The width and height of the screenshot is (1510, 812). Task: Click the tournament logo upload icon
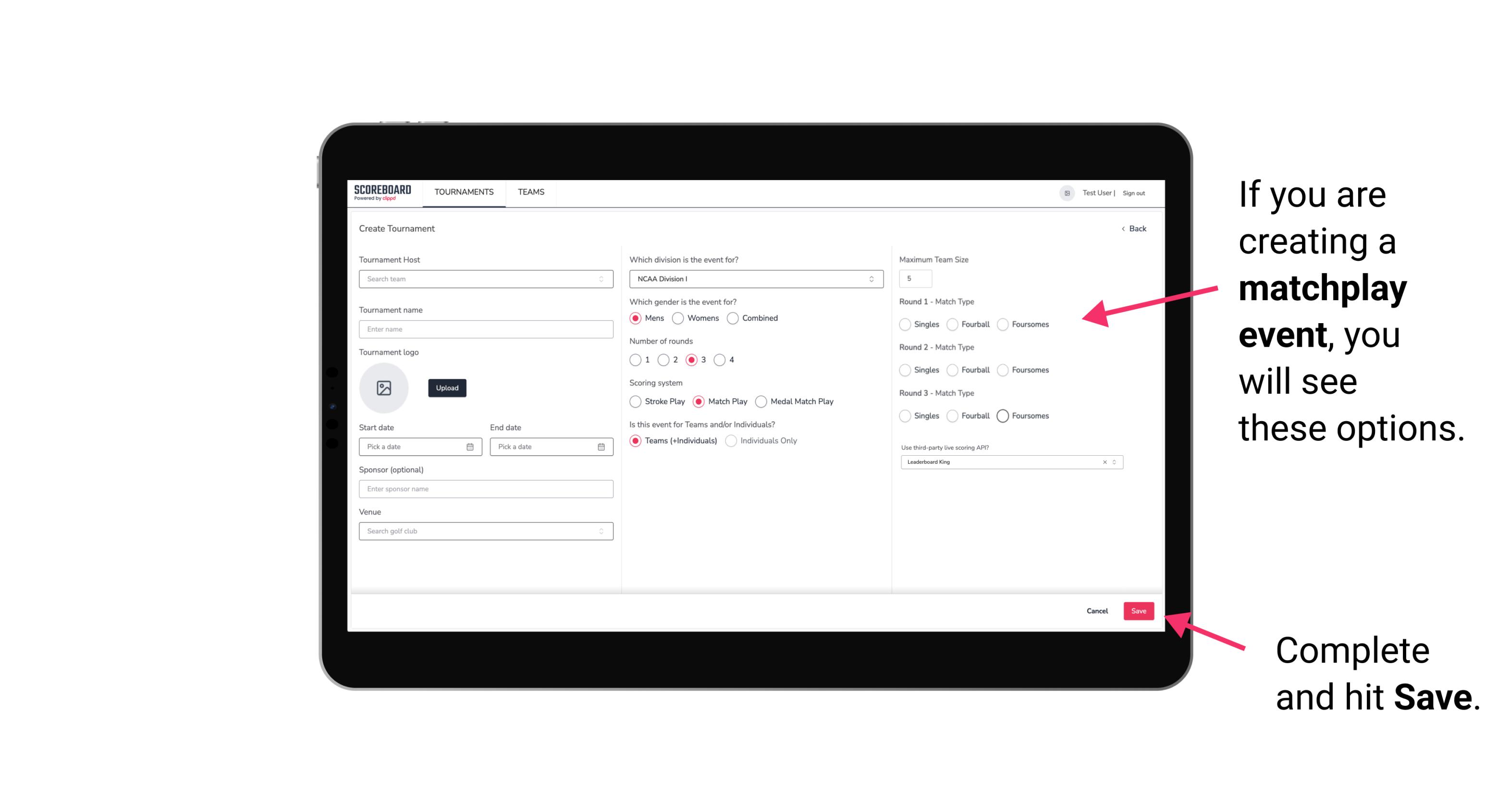pyautogui.click(x=385, y=388)
